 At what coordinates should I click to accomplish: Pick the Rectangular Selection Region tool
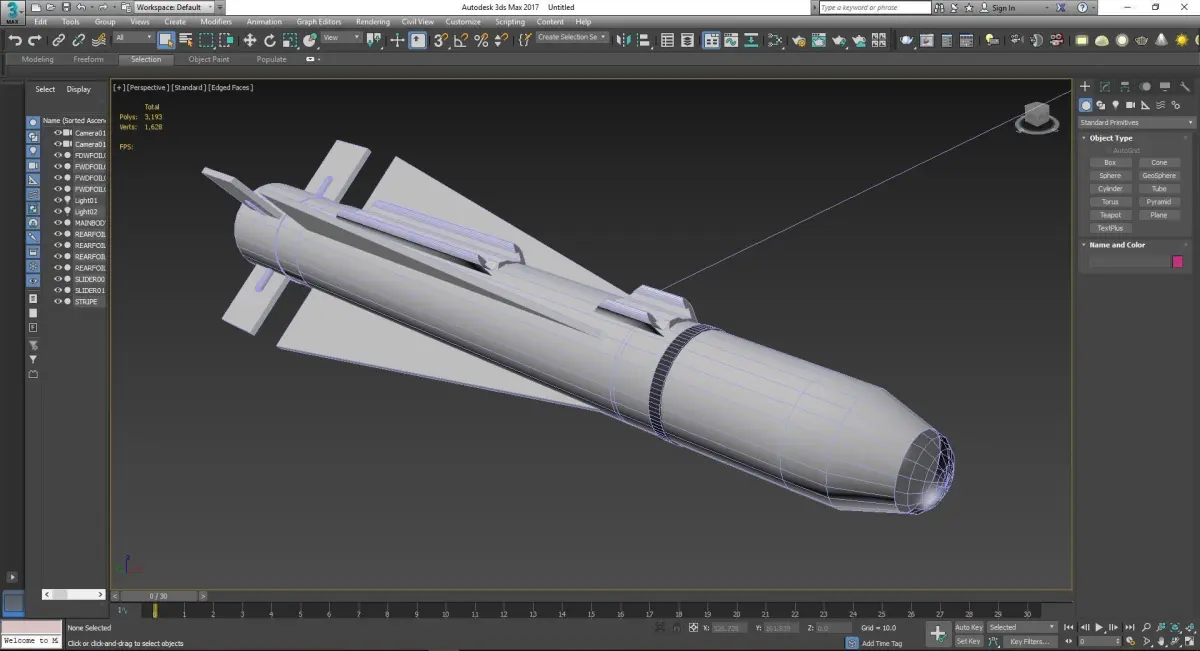pyautogui.click(x=206, y=40)
